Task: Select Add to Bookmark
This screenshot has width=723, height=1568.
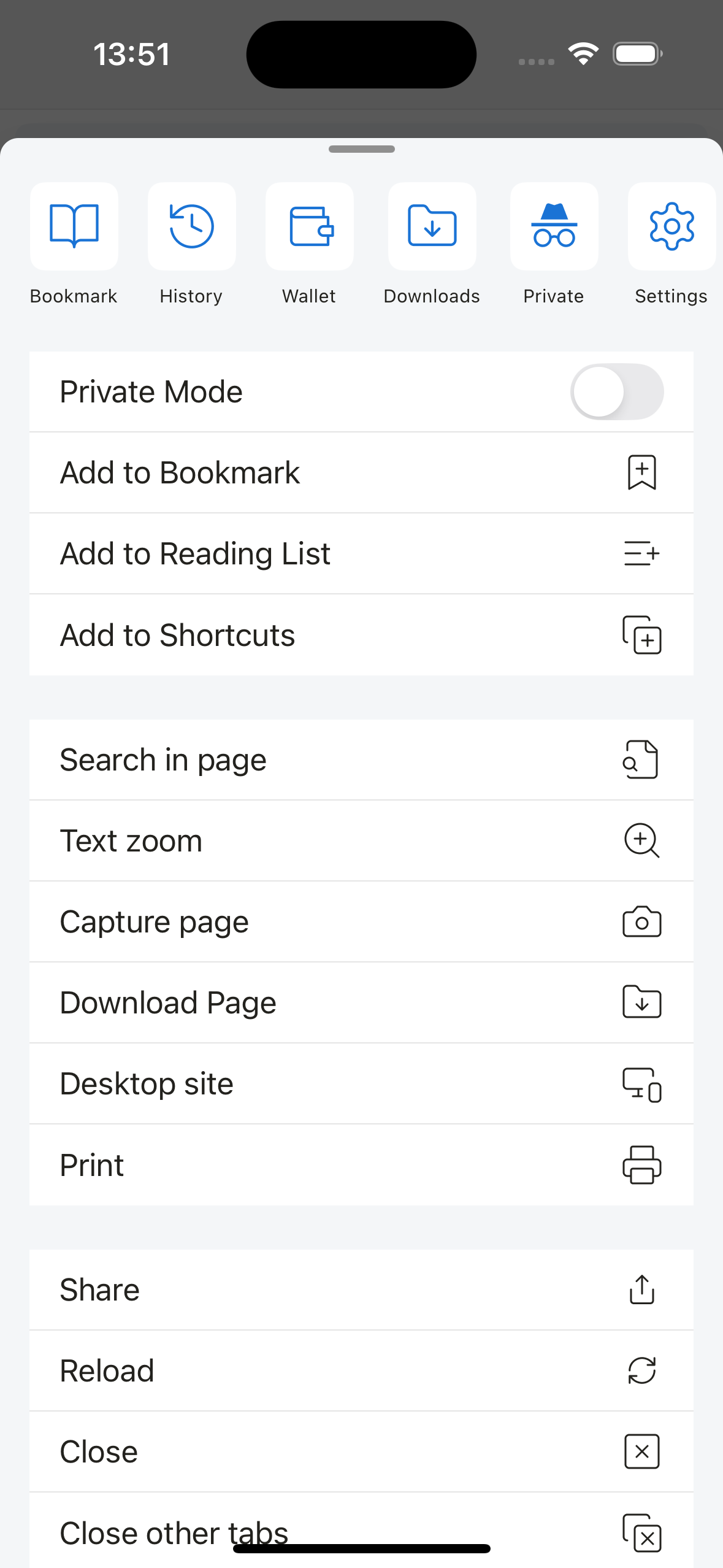Action: 361,473
